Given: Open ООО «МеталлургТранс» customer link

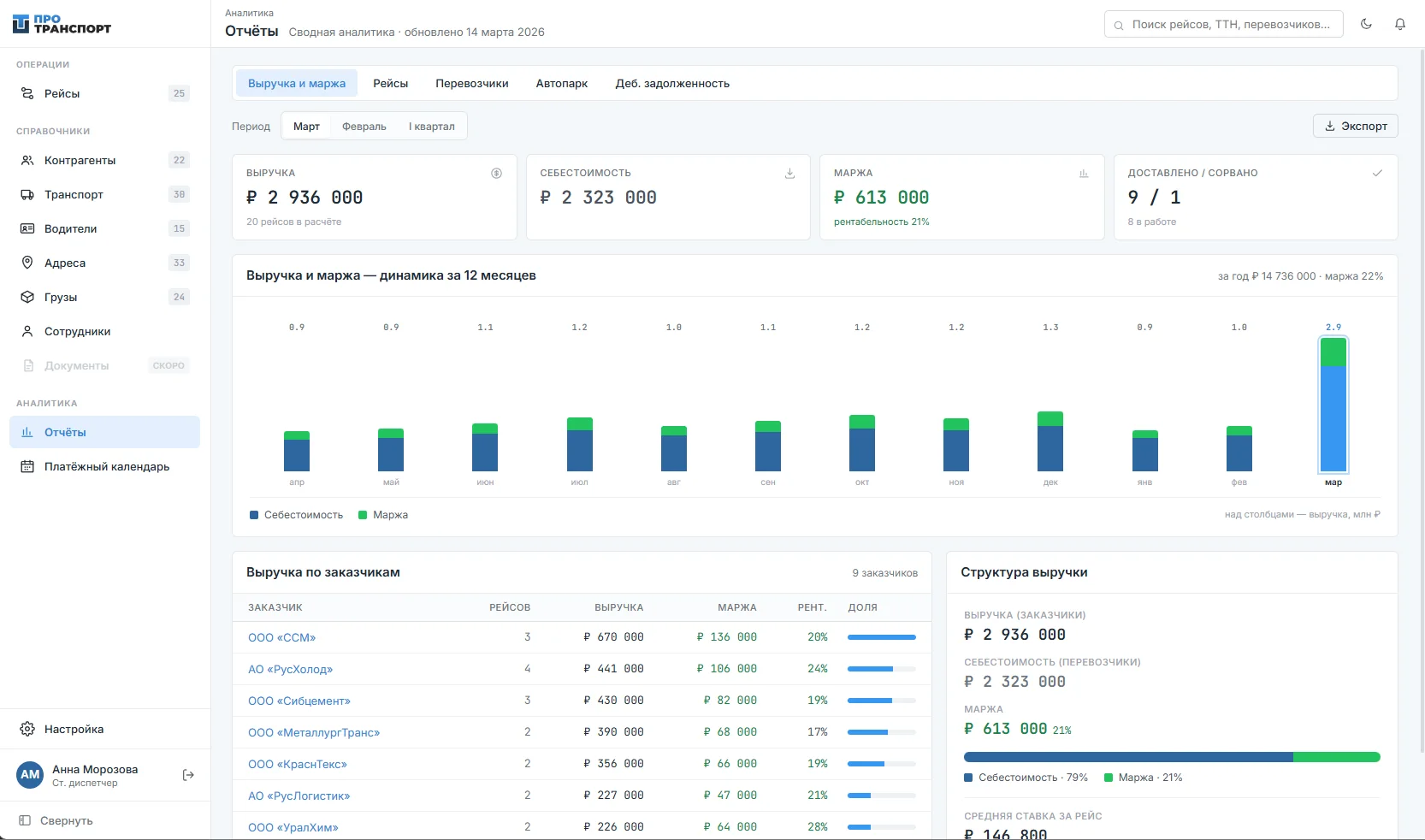Looking at the screenshot, I should (x=314, y=732).
